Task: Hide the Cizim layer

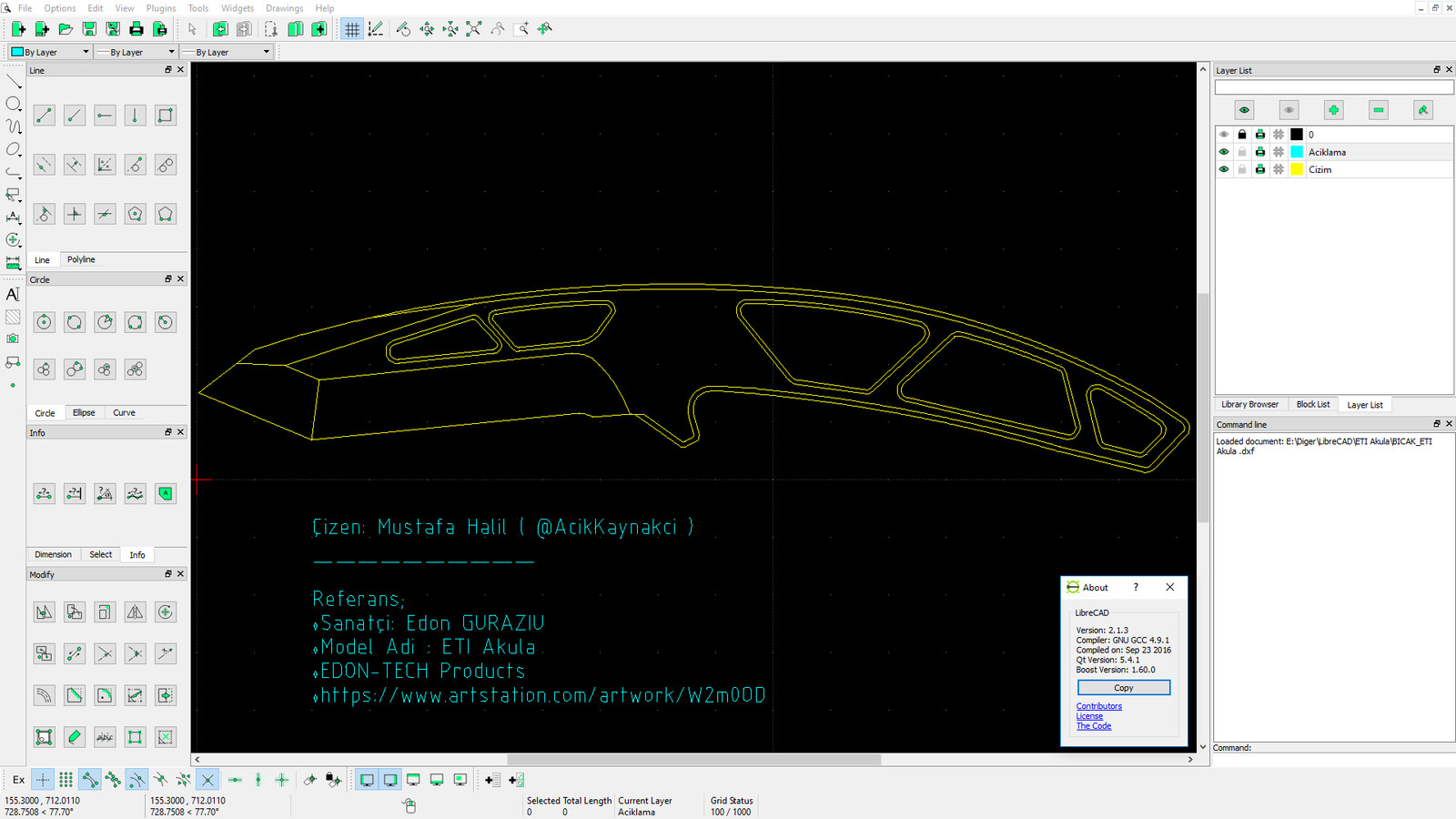Action: tap(1224, 169)
